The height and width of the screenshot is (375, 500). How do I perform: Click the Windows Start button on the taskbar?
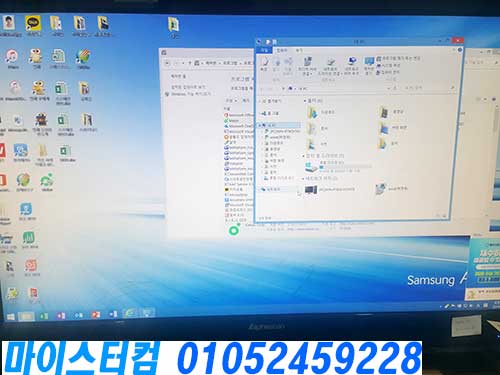10,316
